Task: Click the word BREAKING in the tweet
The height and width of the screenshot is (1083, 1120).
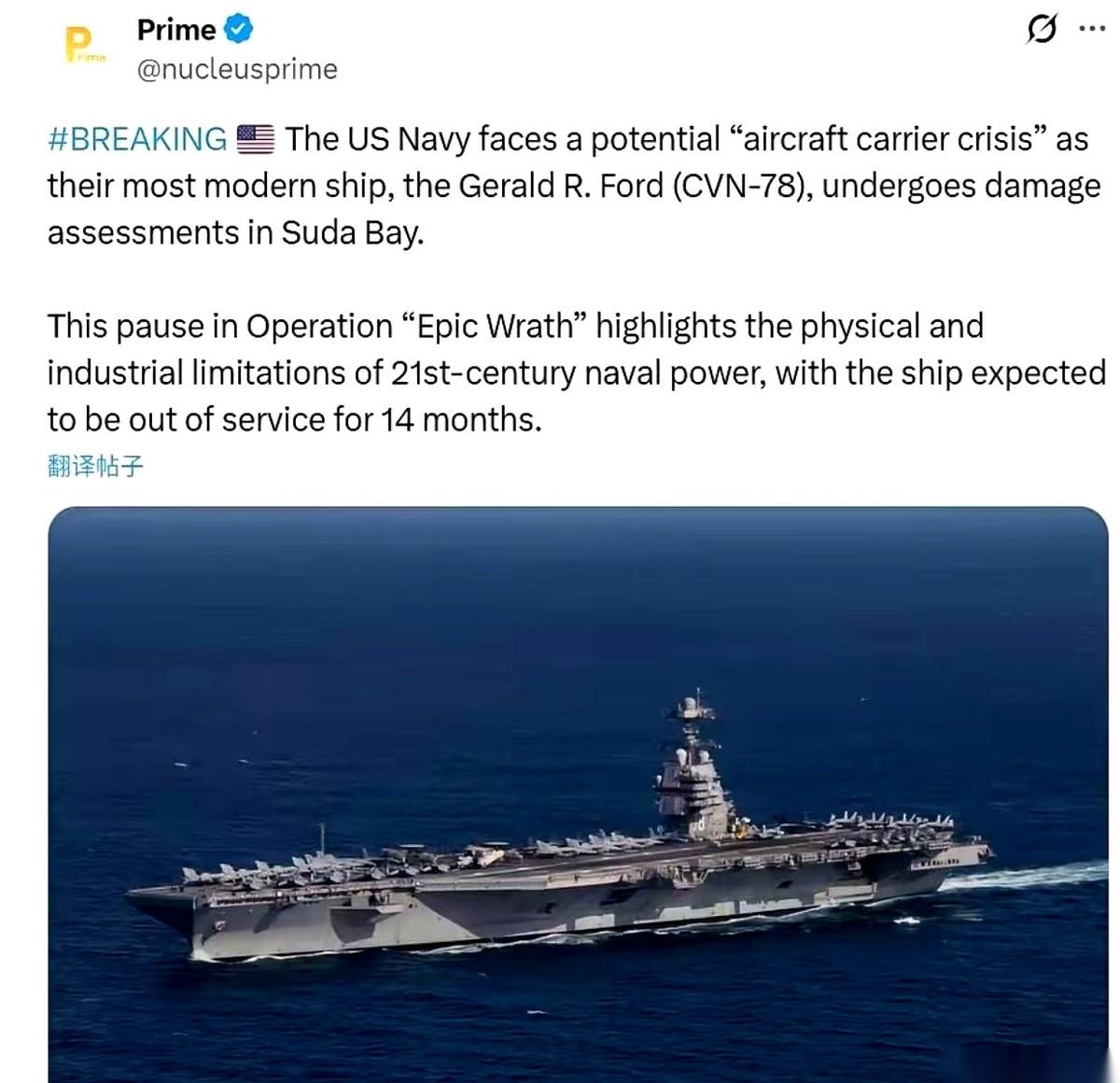Action: click(x=149, y=140)
